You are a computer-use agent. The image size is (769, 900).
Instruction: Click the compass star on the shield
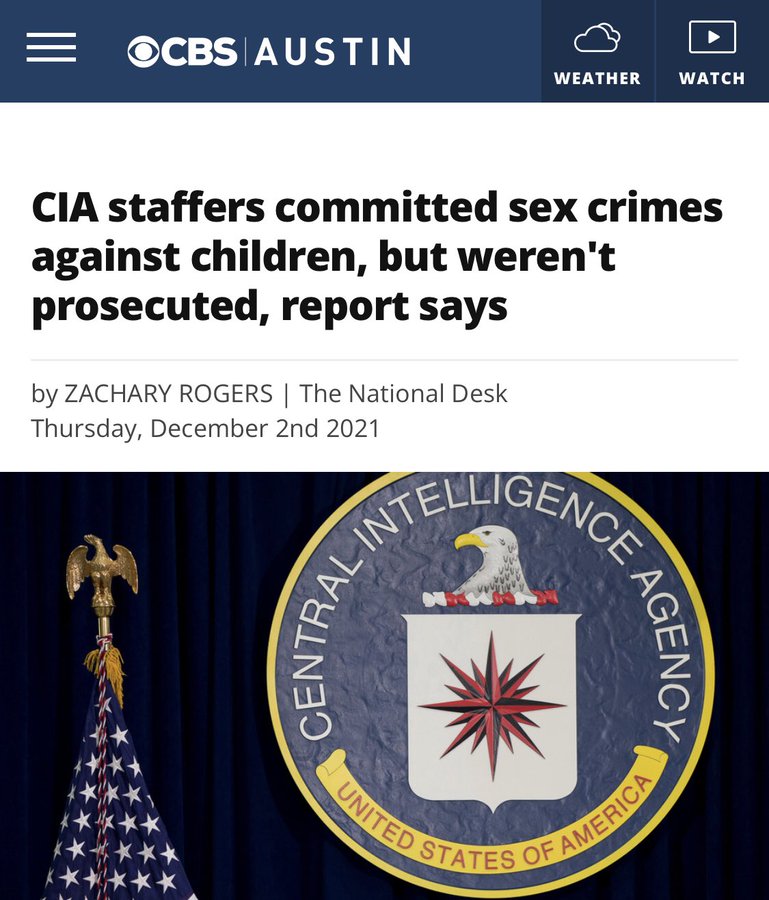click(x=492, y=706)
